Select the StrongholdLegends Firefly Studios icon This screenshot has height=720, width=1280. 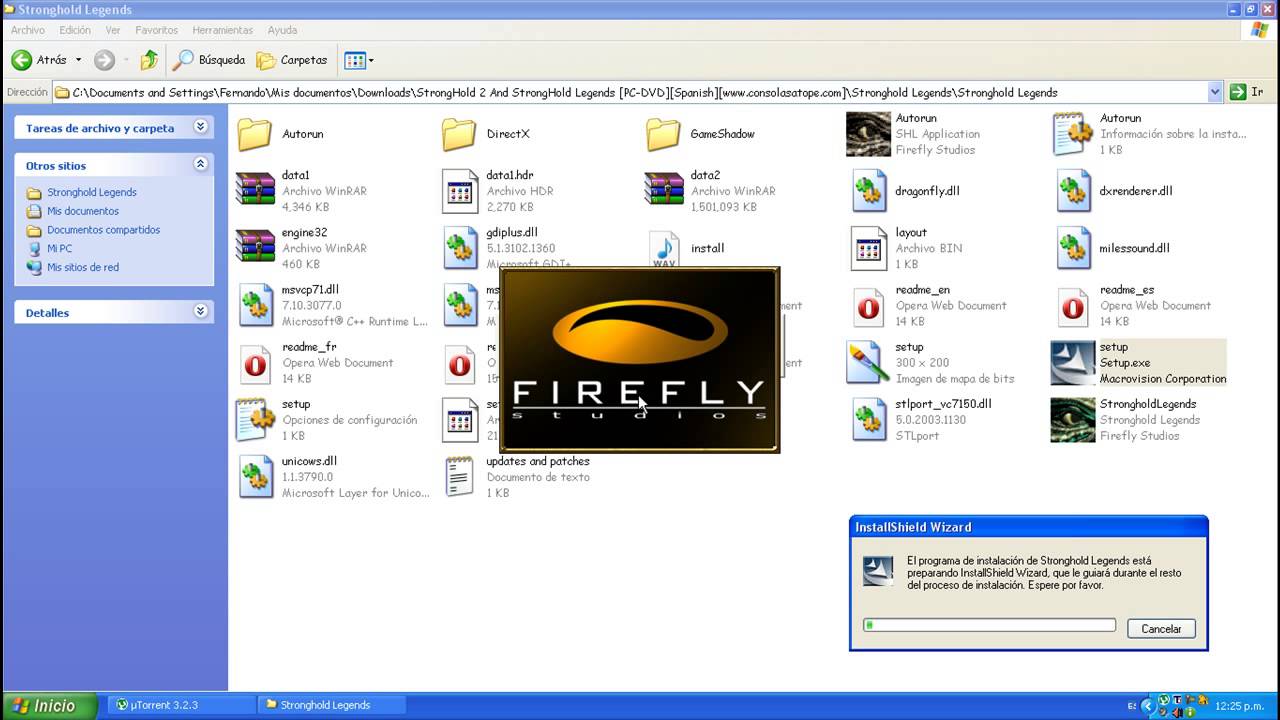click(1072, 420)
